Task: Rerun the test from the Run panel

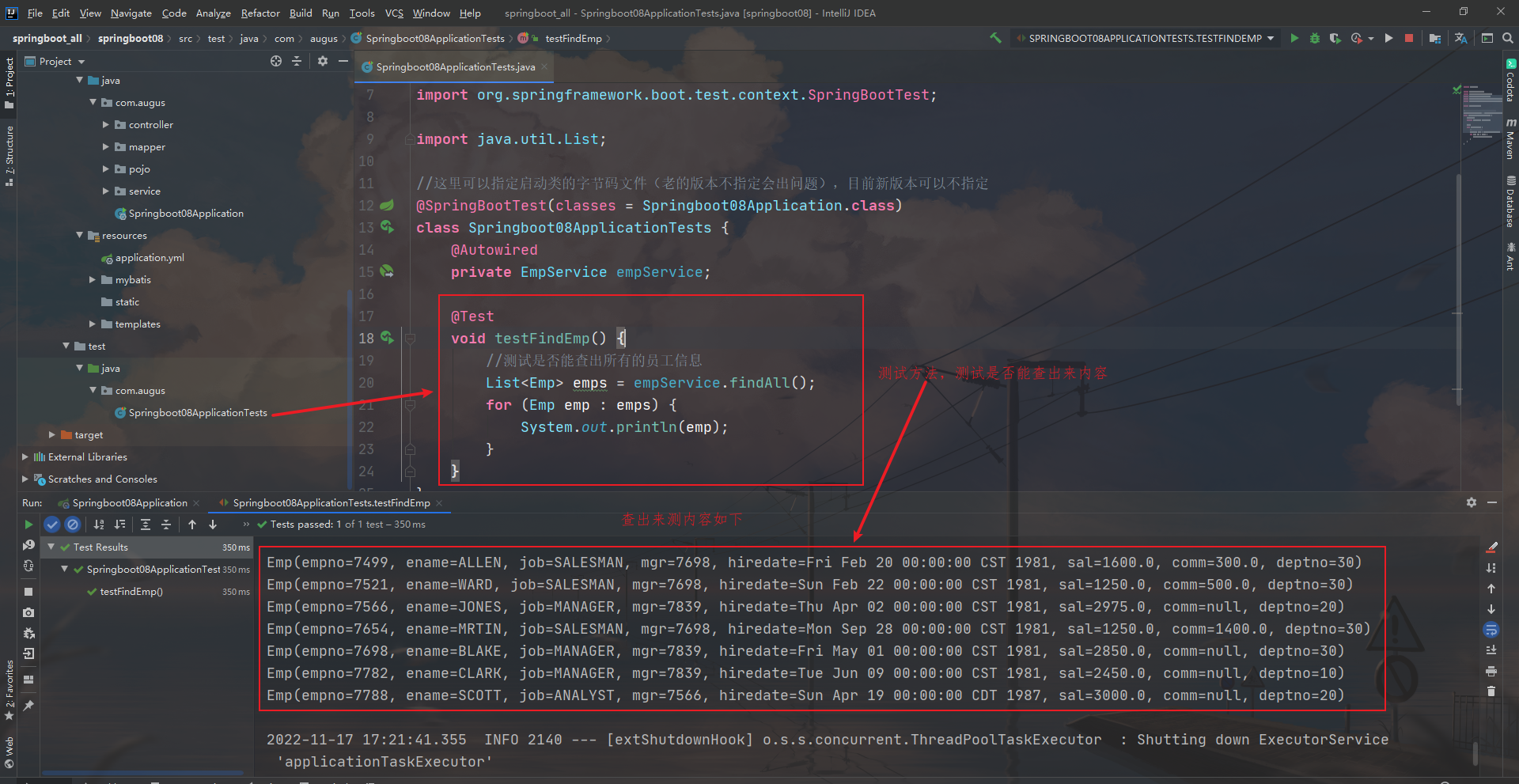Action: 28,525
